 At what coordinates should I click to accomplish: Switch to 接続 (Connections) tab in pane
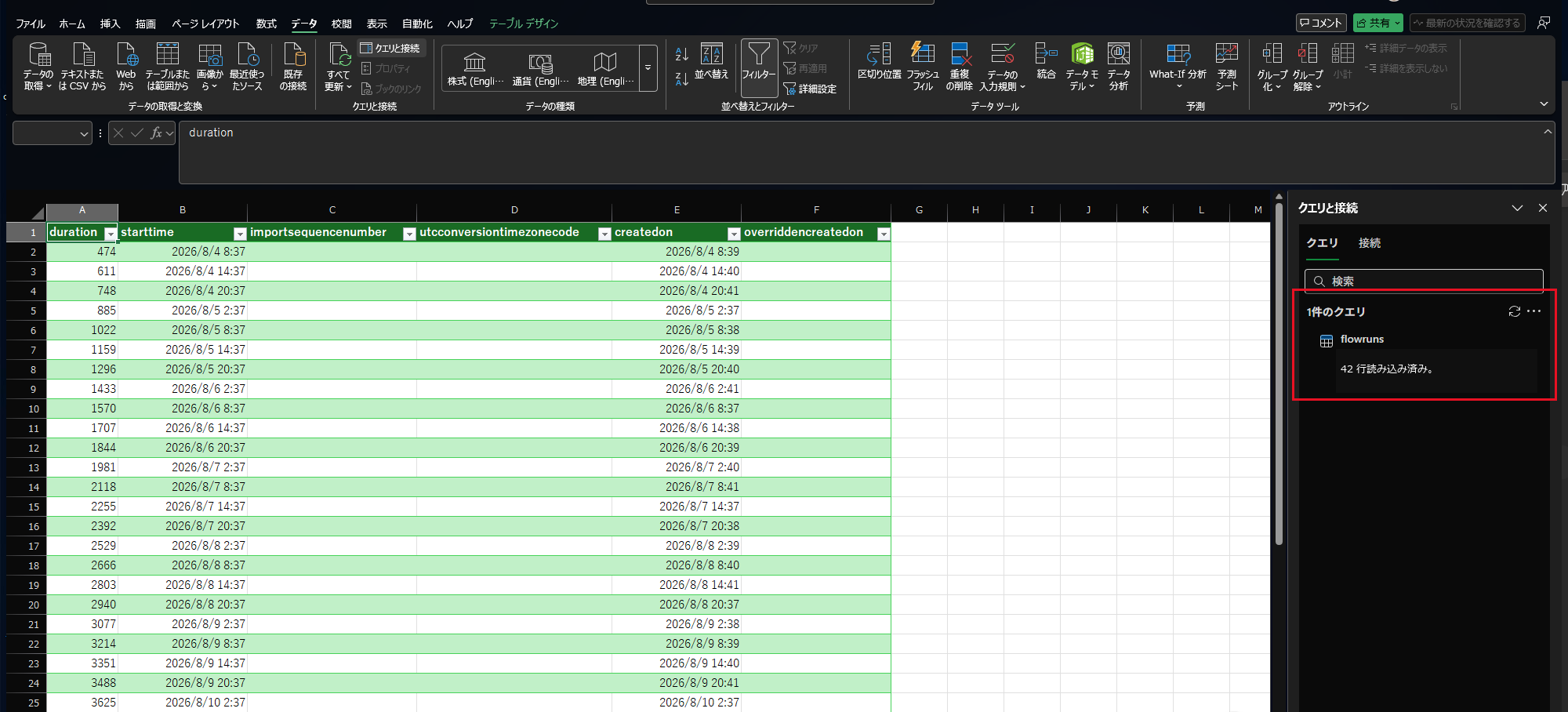coord(1370,243)
